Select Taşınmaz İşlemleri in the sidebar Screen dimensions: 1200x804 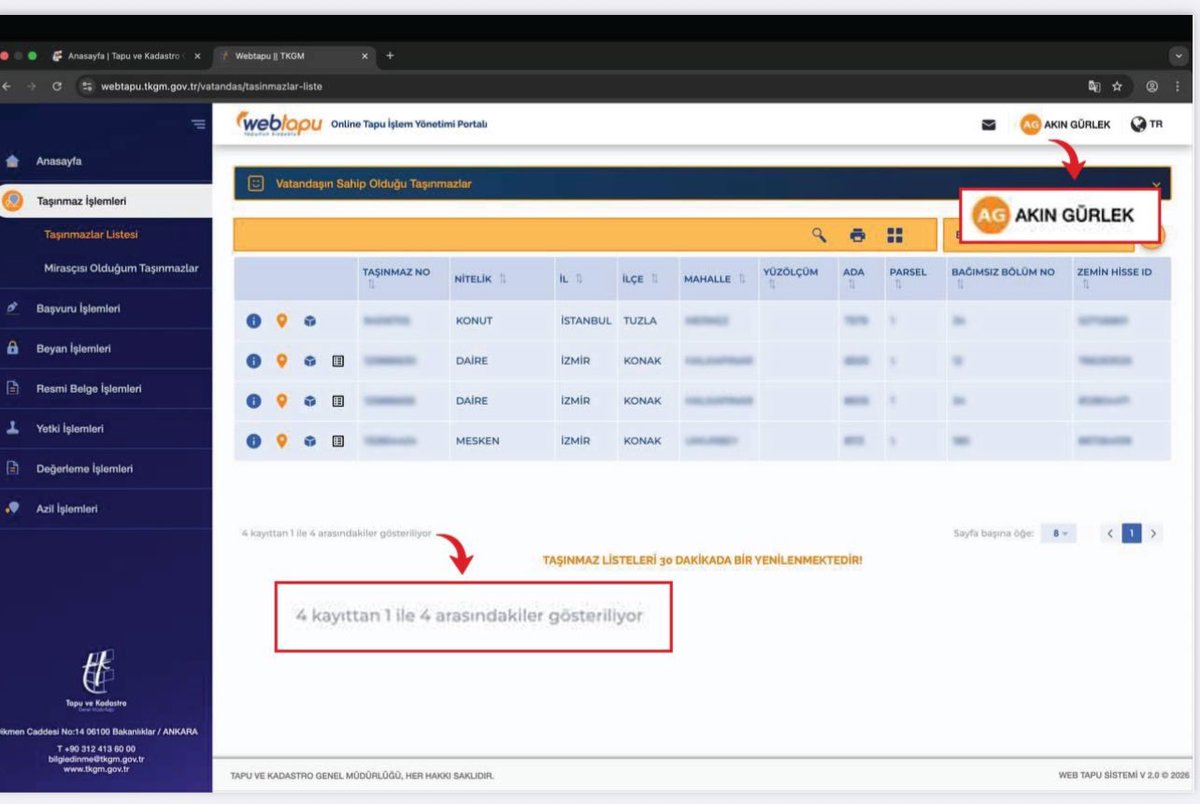[106, 201]
